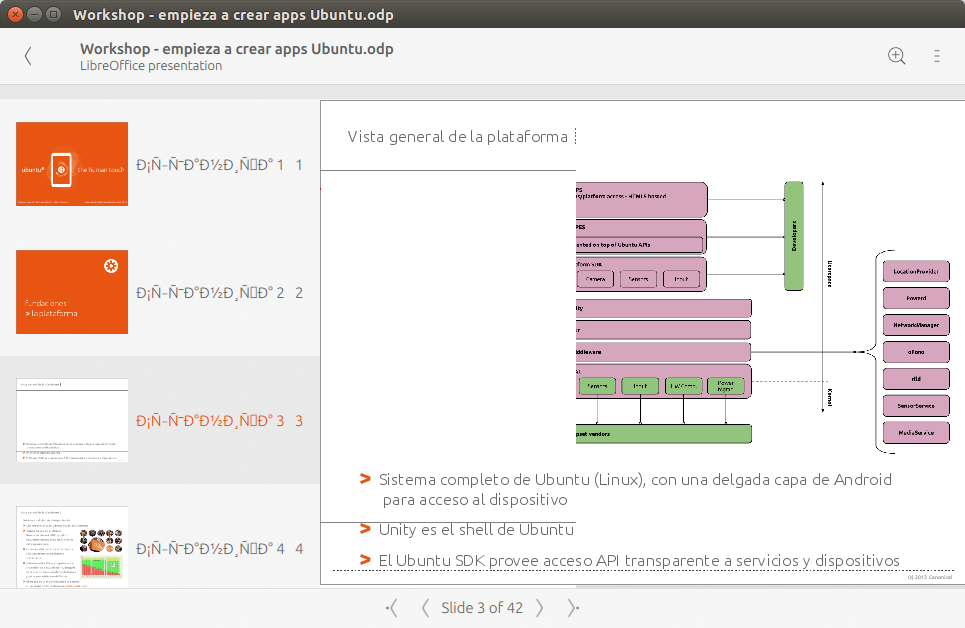This screenshot has height=628, width=965.
Task: Click the LocationProvider box in the diagram
Action: pyautogui.click(x=916, y=271)
